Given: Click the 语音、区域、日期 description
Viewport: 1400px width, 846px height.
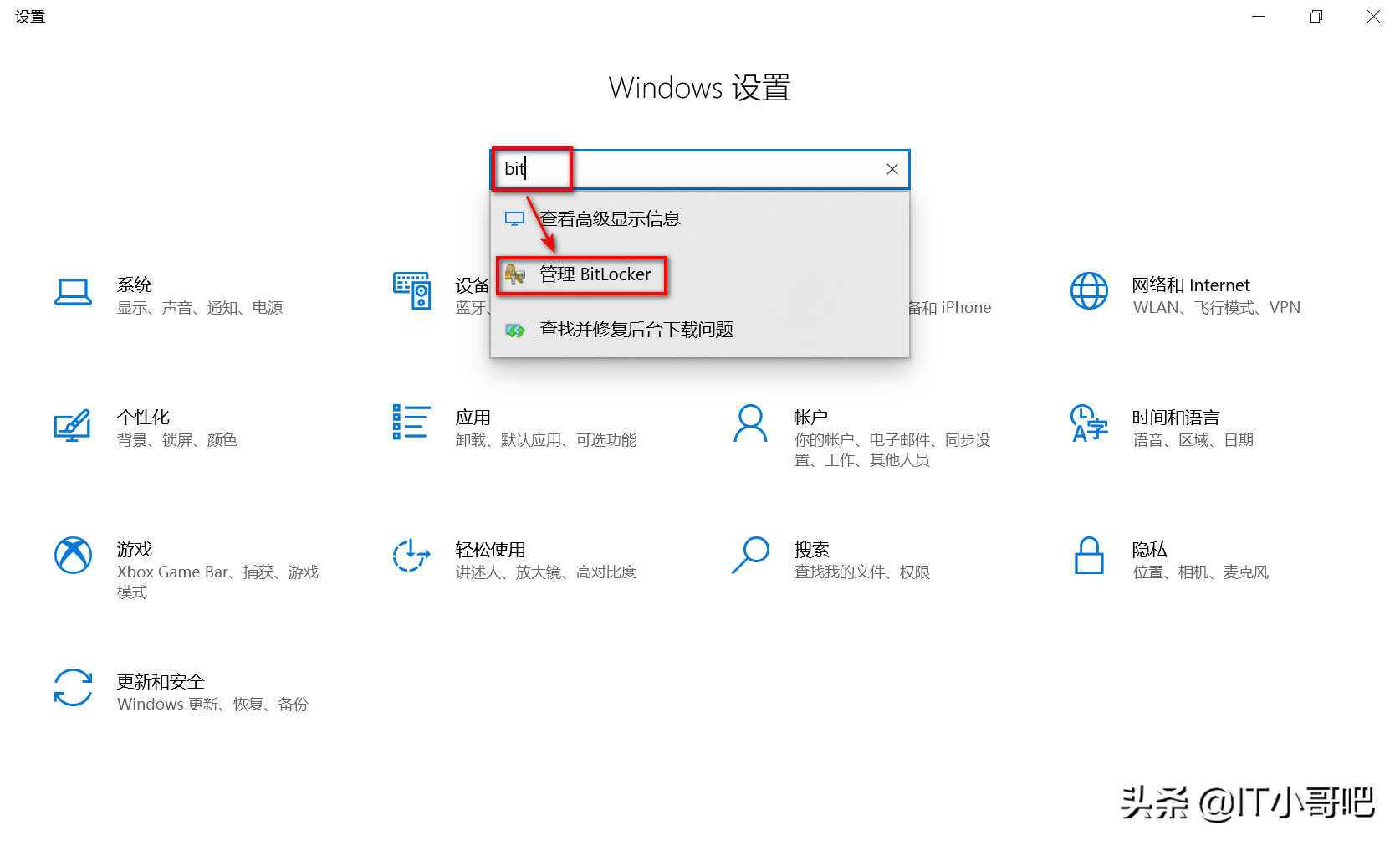Looking at the screenshot, I should click(1193, 440).
